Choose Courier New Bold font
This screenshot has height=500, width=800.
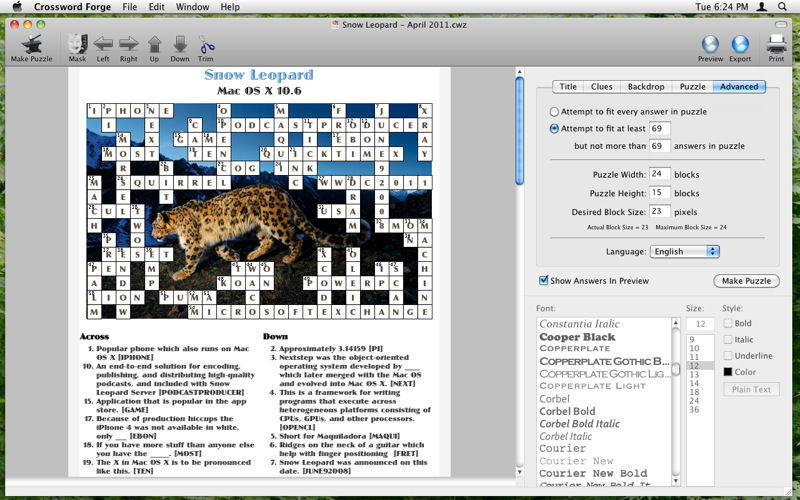[593, 473]
